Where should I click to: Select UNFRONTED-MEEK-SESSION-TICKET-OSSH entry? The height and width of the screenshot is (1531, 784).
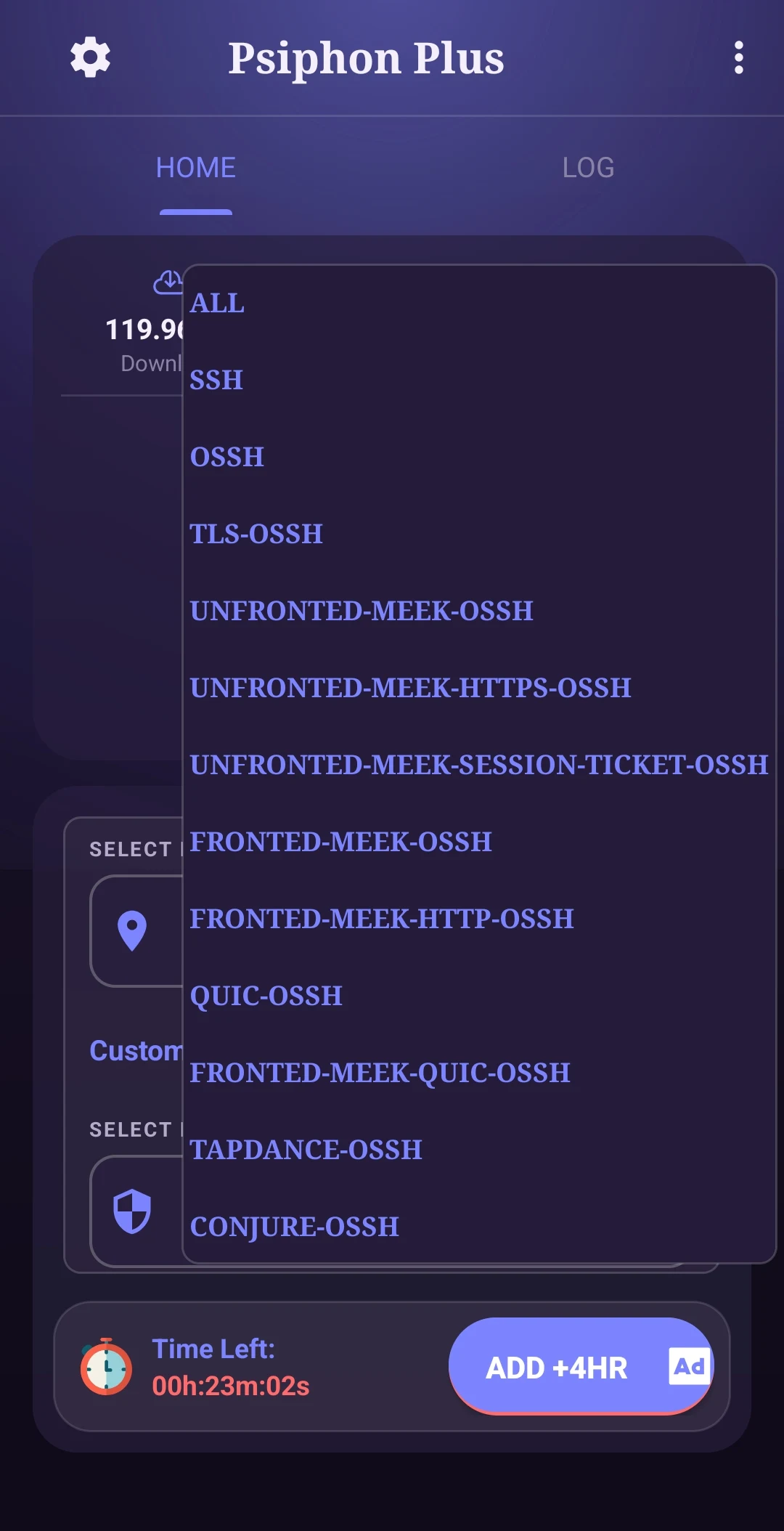[479, 765]
